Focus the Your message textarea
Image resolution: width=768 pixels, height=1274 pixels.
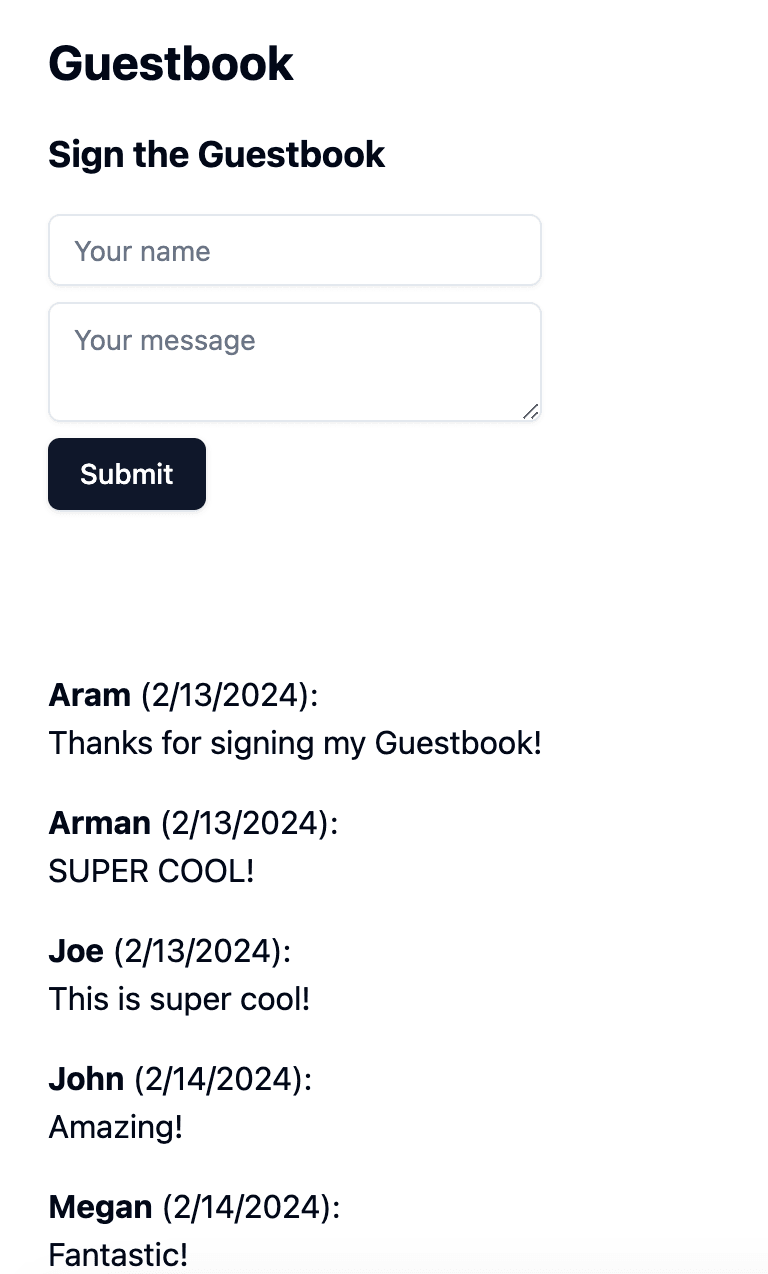click(294, 361)
